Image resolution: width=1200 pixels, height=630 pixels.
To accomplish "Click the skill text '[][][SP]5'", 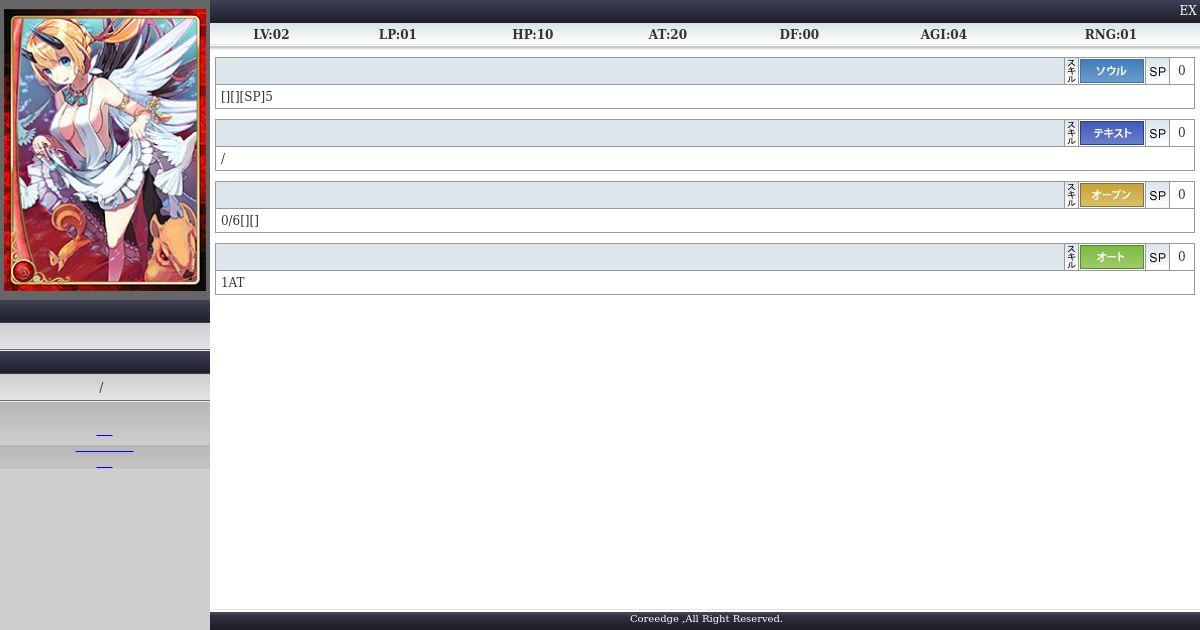I will click(x=246, y=97).
